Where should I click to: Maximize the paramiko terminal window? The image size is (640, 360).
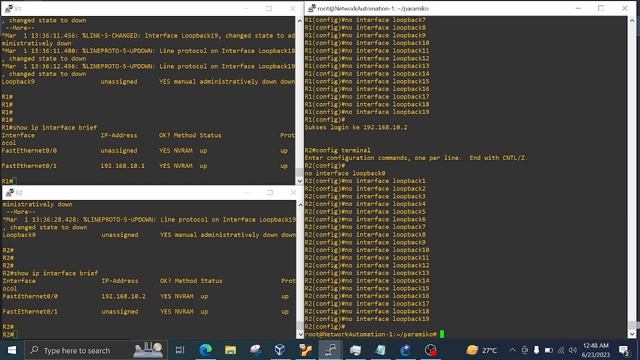[601, 8]
